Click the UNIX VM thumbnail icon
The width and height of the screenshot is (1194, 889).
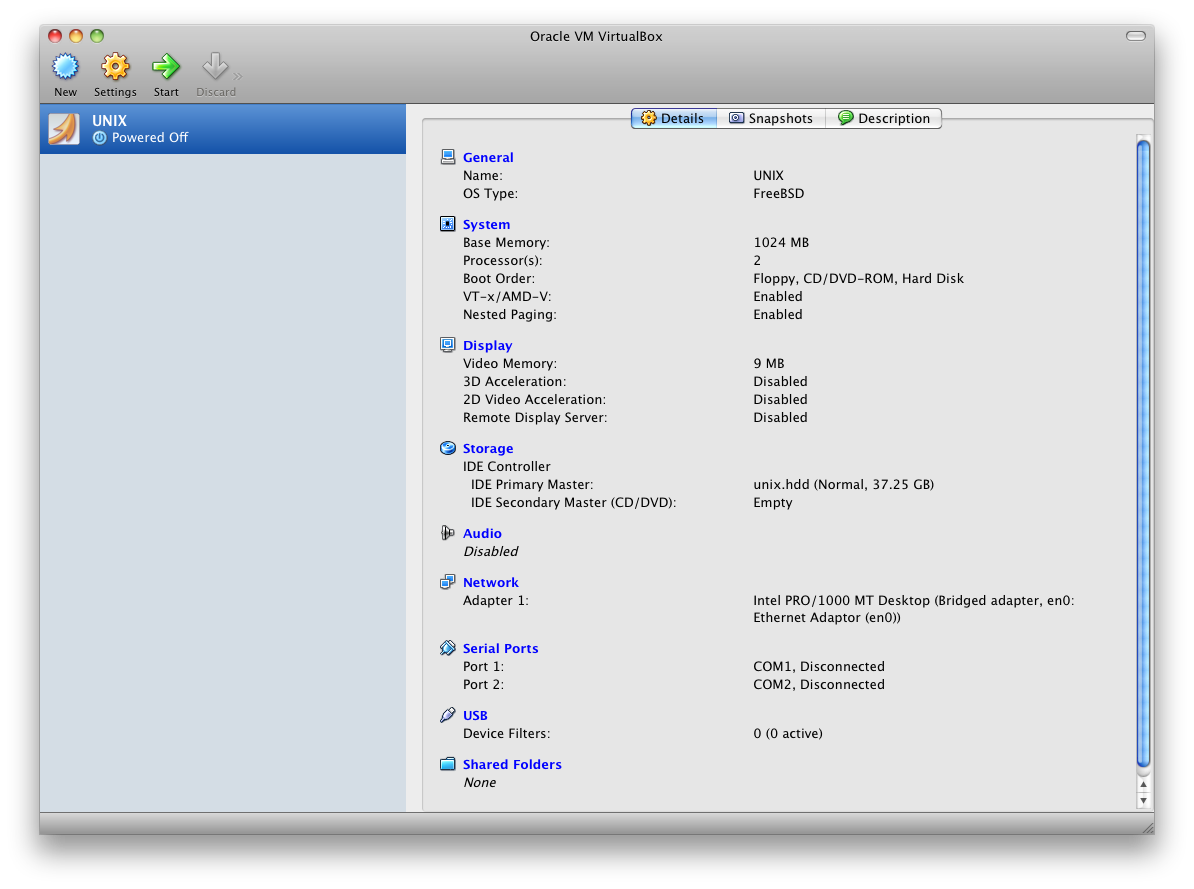pyautogui.click(x=63, y=128)
